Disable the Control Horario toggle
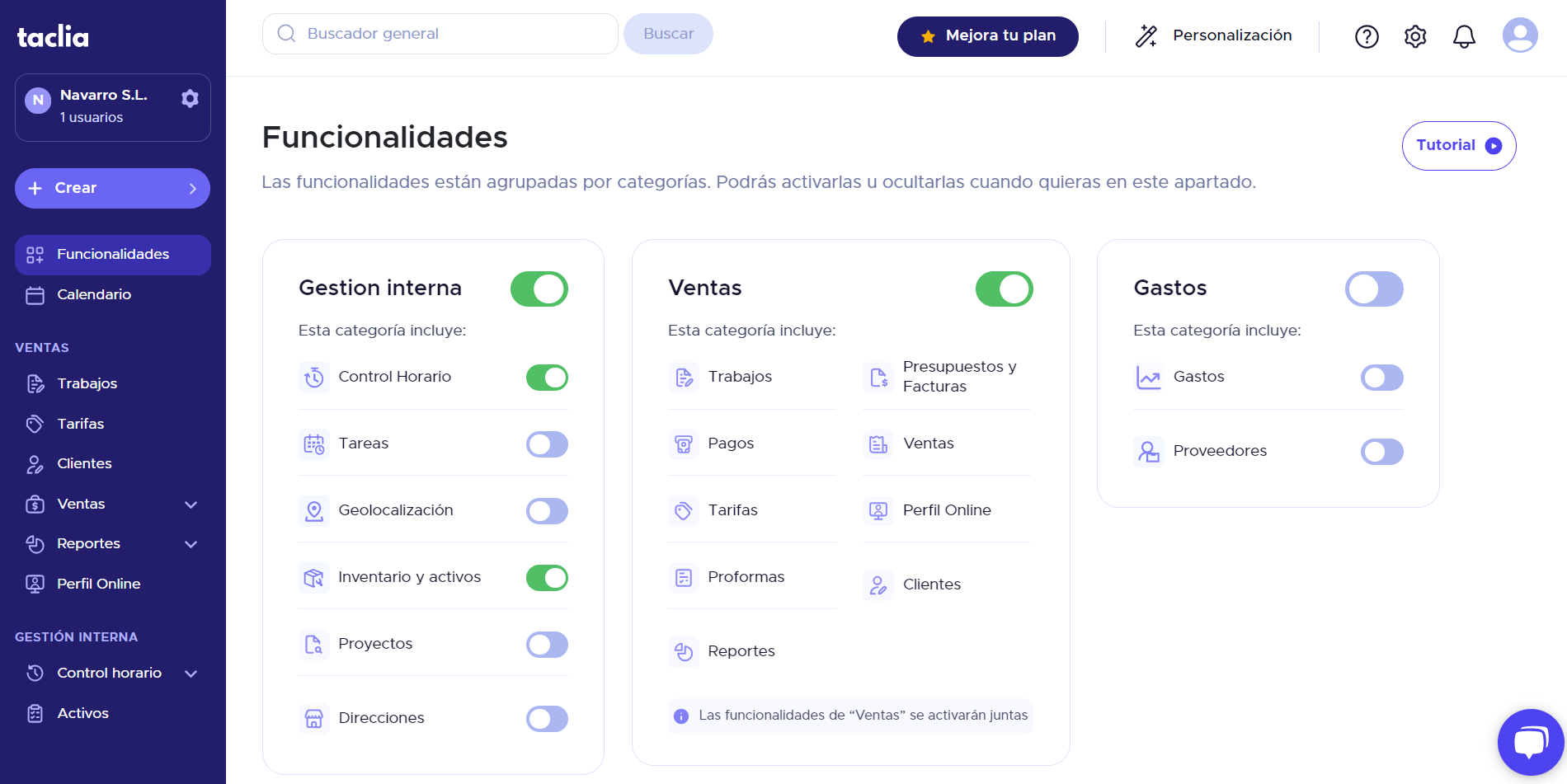The image size is (1567, 784). pyautogui.click(x=547, y=378)
